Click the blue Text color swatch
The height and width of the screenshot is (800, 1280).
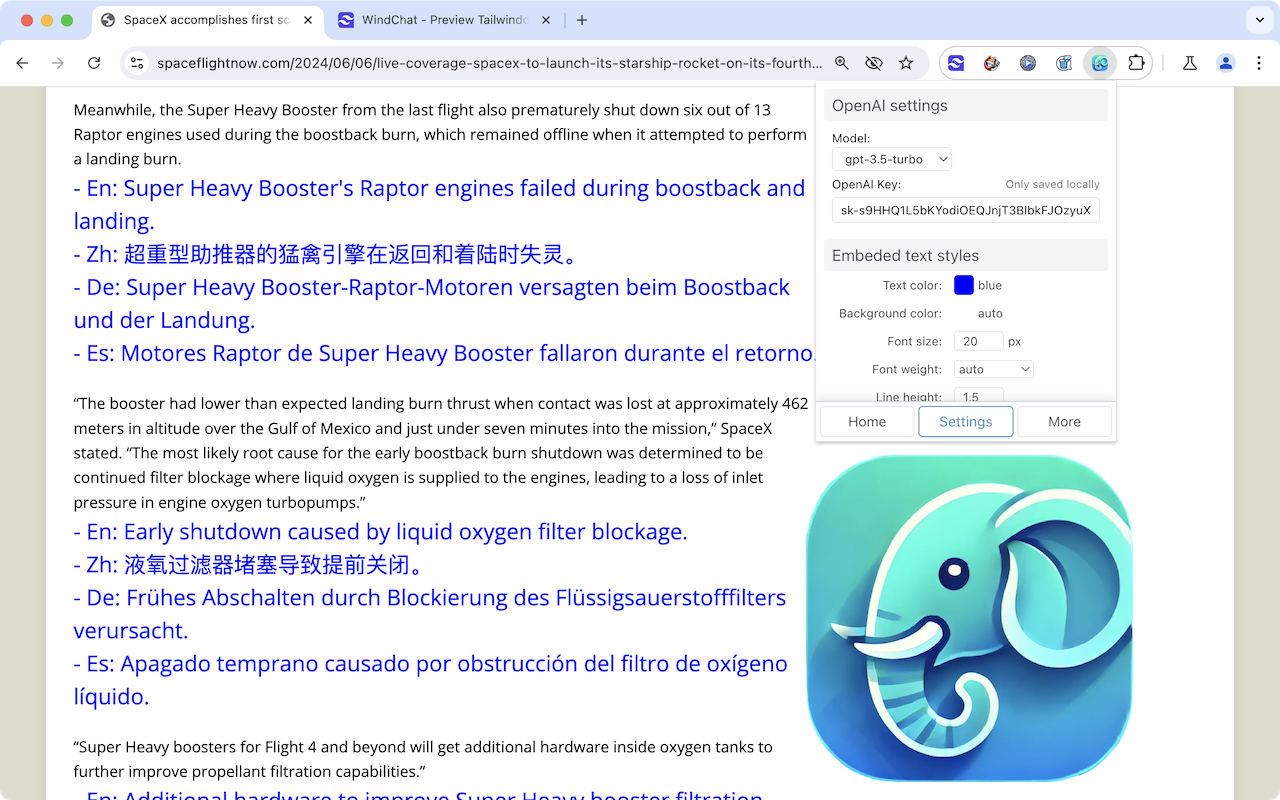click(x=964, y=285)
